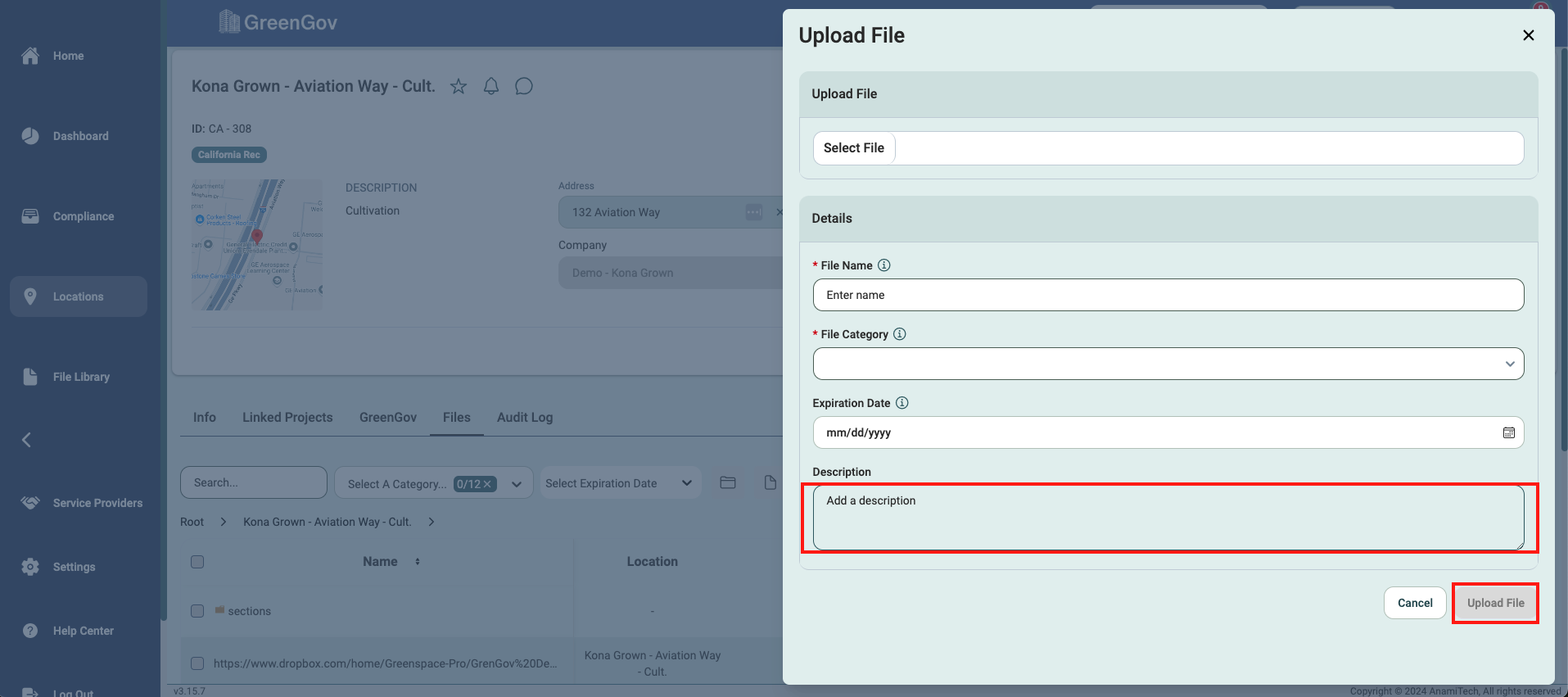This screenshot has width=1568, height=697.
Task: Open the GreenGov tab
Action: (x=388, y=418)
